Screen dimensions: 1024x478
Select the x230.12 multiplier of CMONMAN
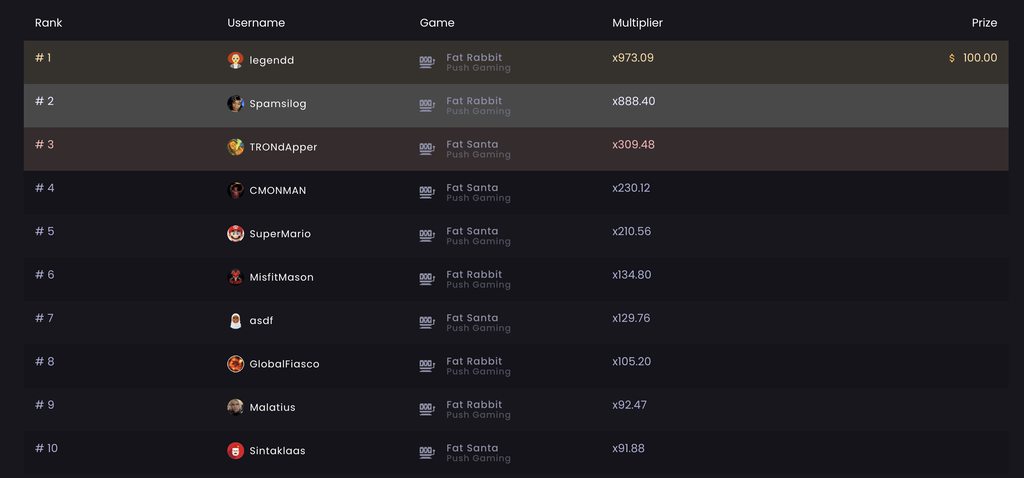tap(631, 188)
